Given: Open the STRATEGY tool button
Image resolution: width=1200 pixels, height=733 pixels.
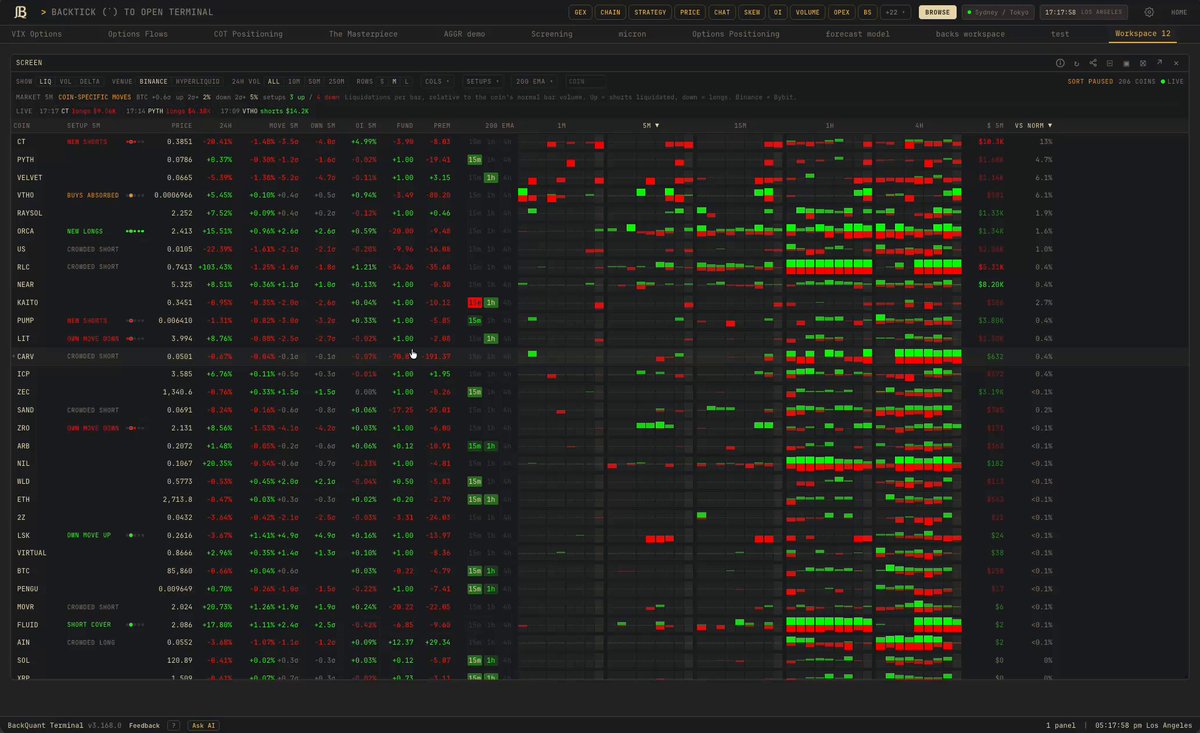Looking at the screenshot, I should [650, 12].
